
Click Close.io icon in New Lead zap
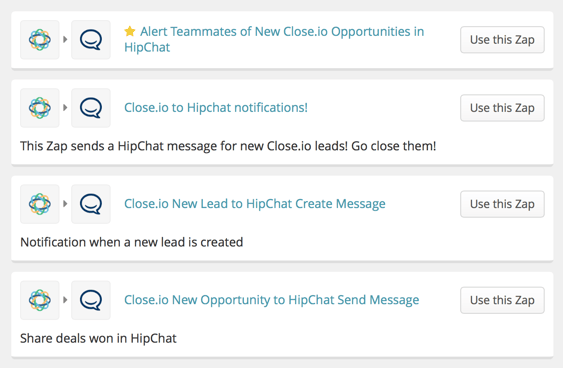click(40, 204)
